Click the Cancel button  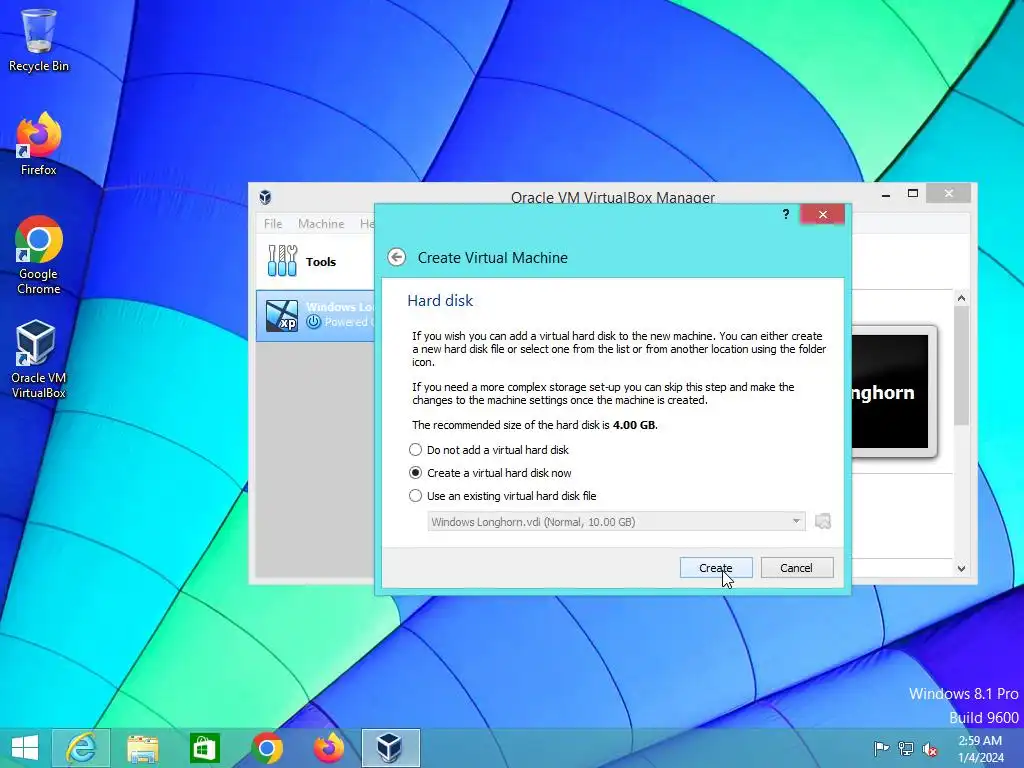pyautogui.click(x=797, y=568)
